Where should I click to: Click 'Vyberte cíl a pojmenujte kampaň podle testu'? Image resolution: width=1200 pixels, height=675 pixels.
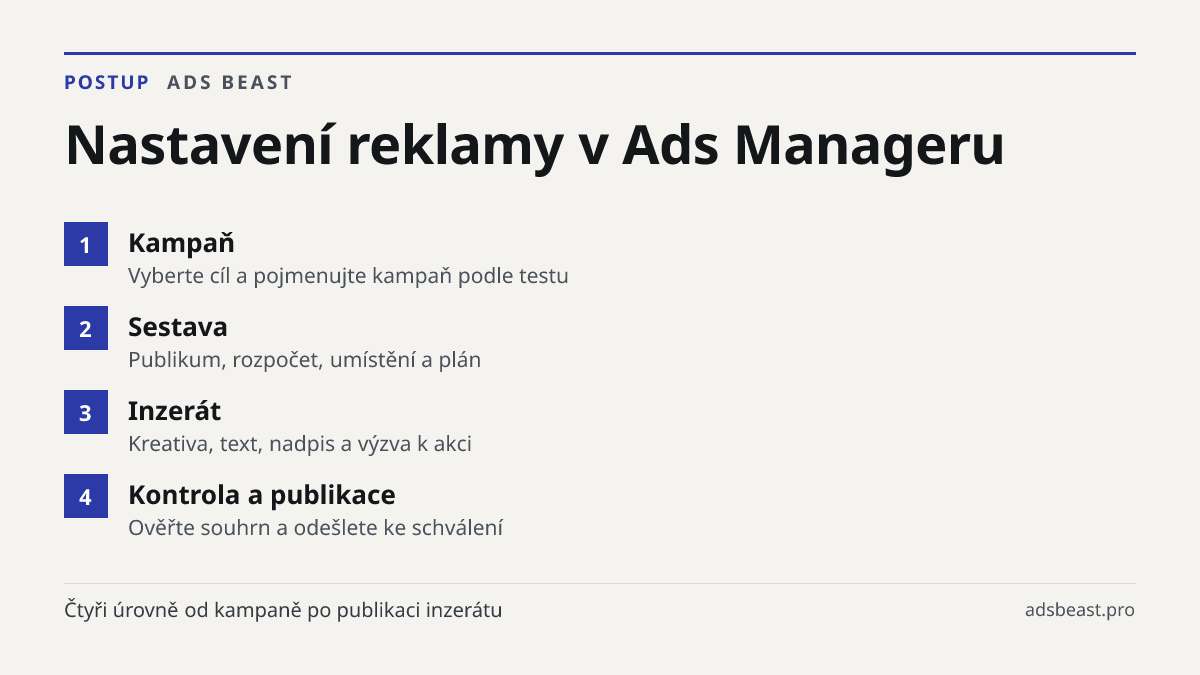click(x=348, y=276)
